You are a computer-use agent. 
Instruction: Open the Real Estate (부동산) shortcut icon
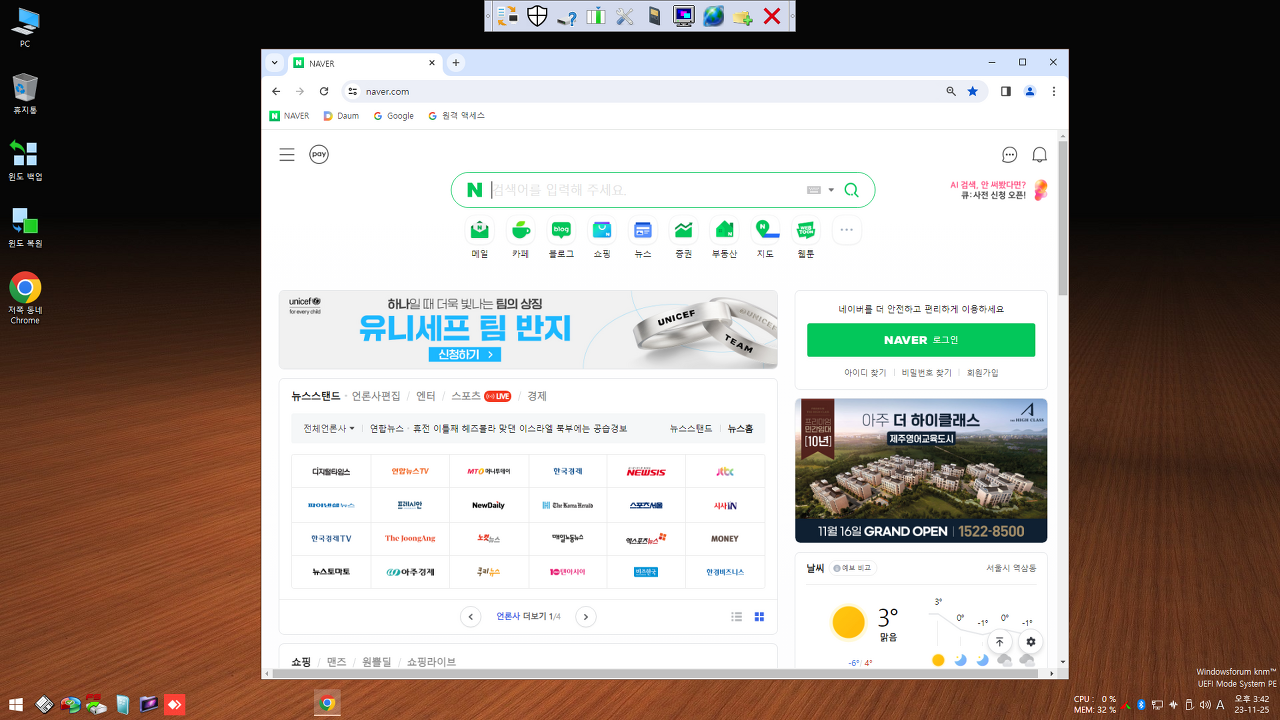724,230
